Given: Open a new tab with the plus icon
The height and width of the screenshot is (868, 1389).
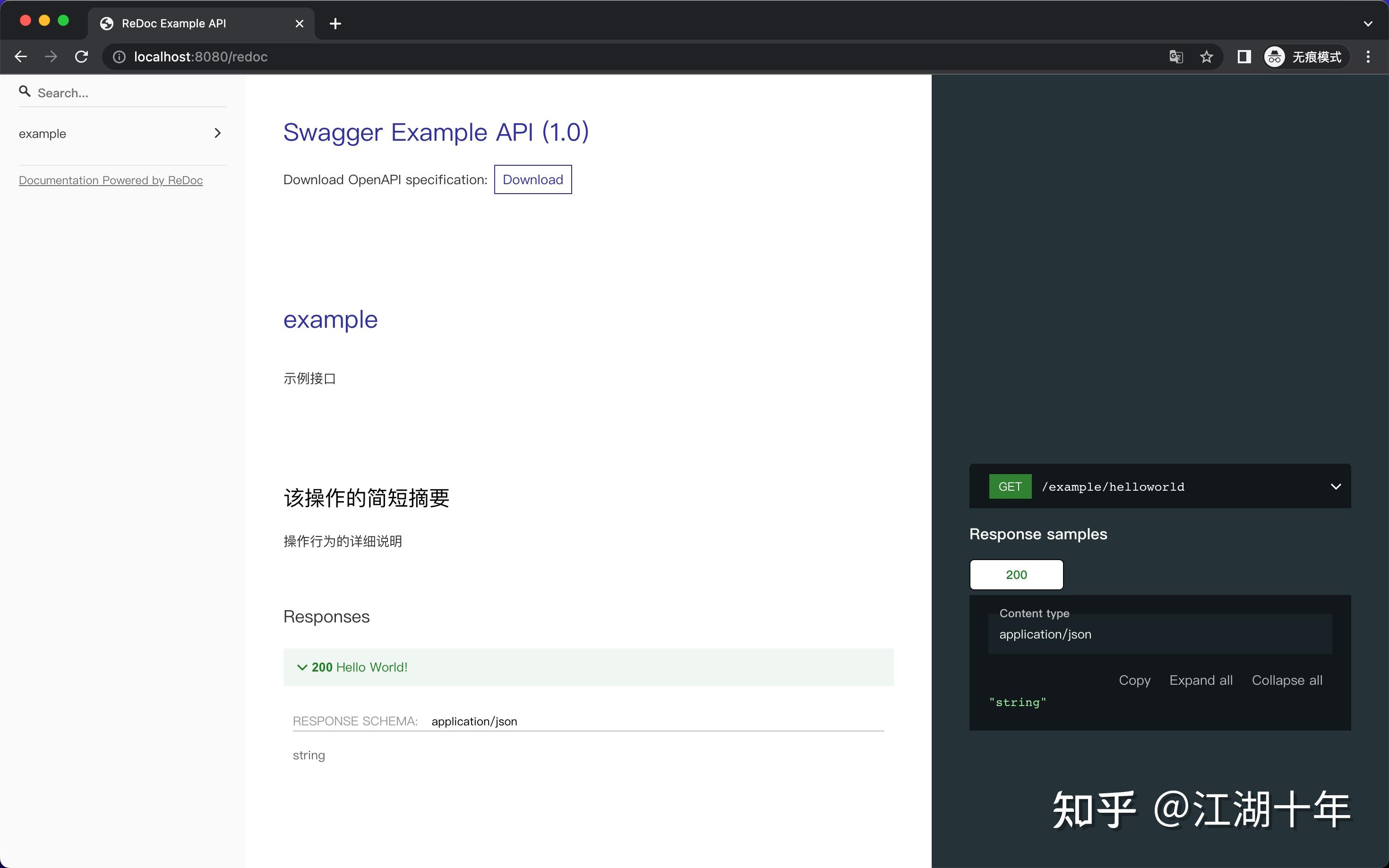Looking at the screenshot, I should [335, 24].
